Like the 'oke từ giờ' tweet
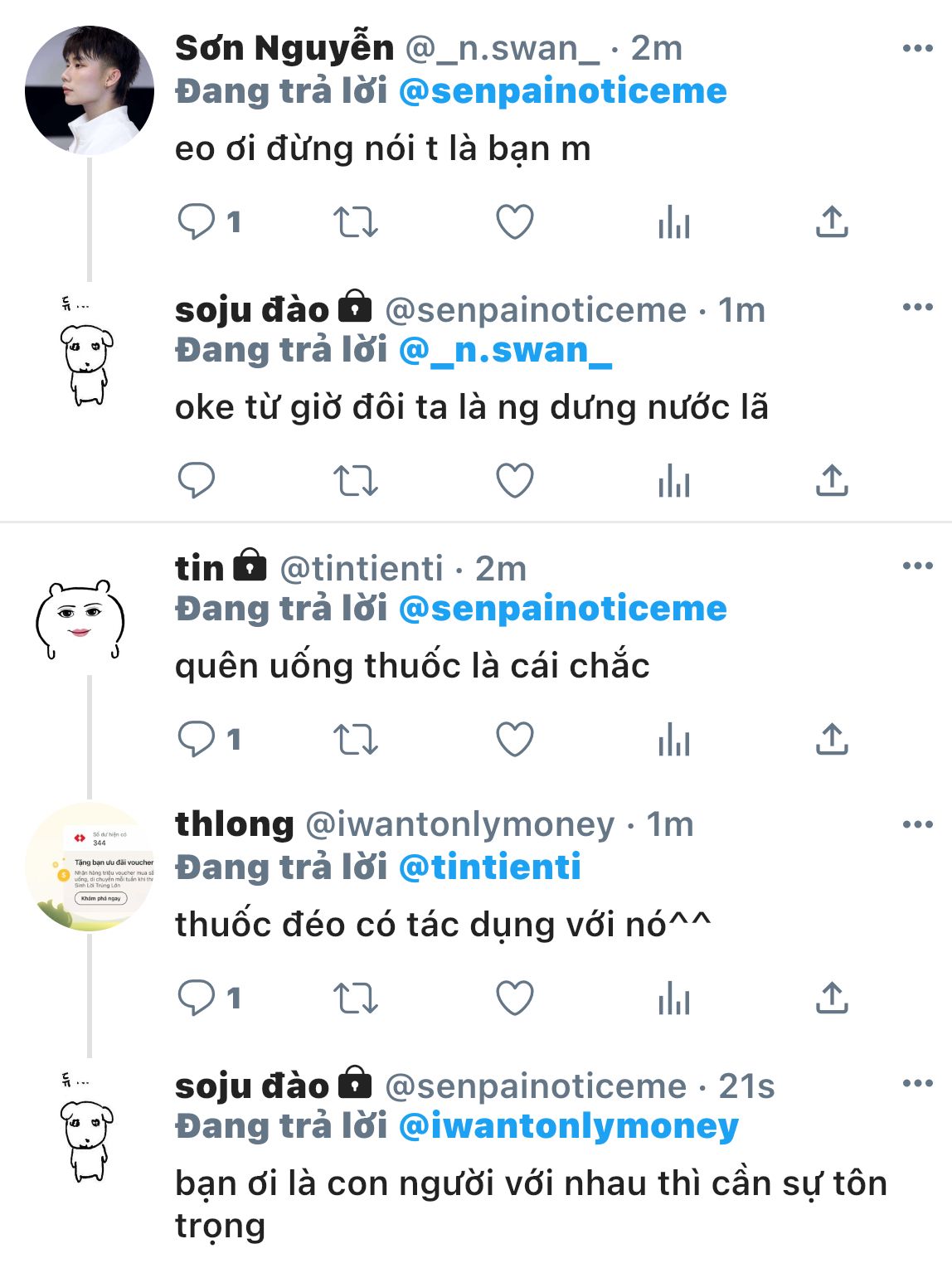The height and width of the screenshot is (1268, 952). click(x=514, y=481)
